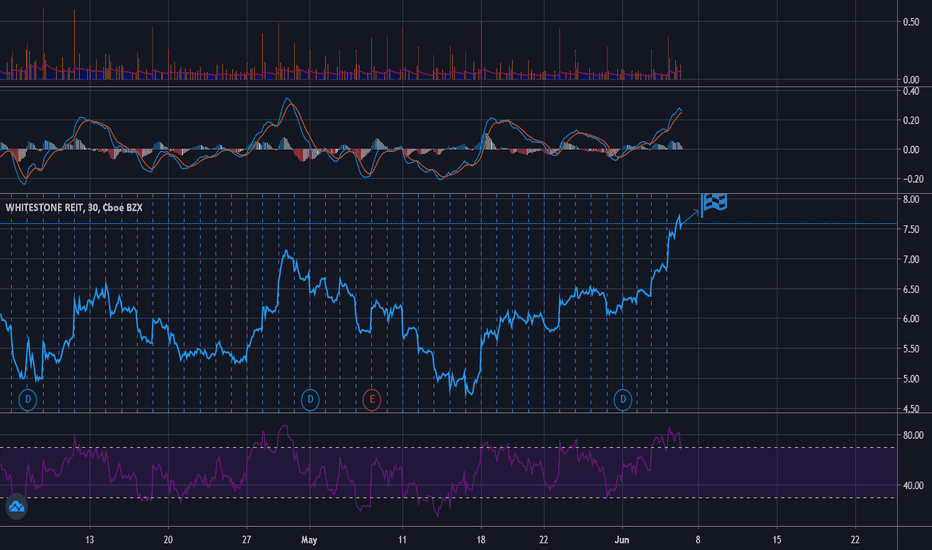Viewport: 932px width, 550px height.
Task: Click the RSI 80.00 axis label
Action: click(913, 435)
